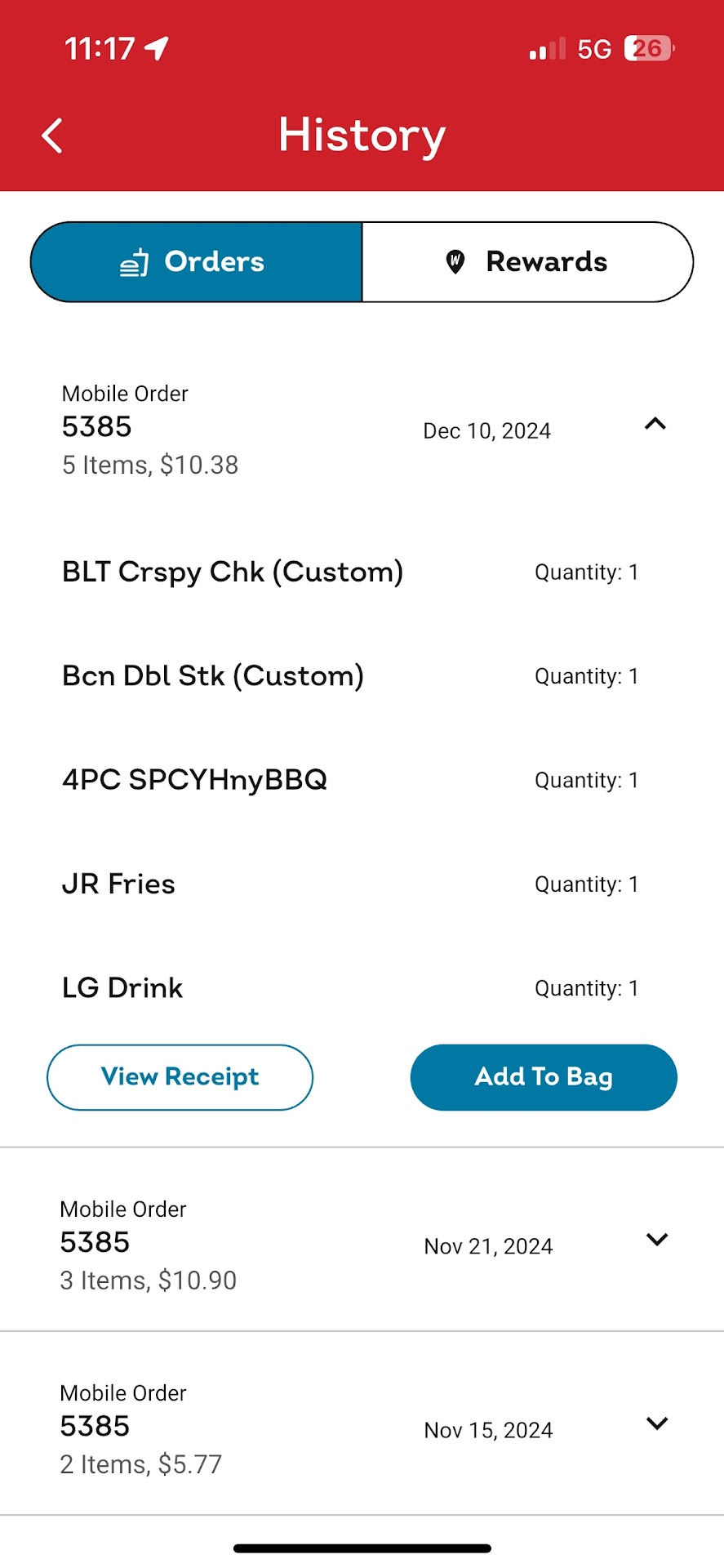Select the Bcn Dbl Stk item
Screen dimensions: 724x1568
213,676
